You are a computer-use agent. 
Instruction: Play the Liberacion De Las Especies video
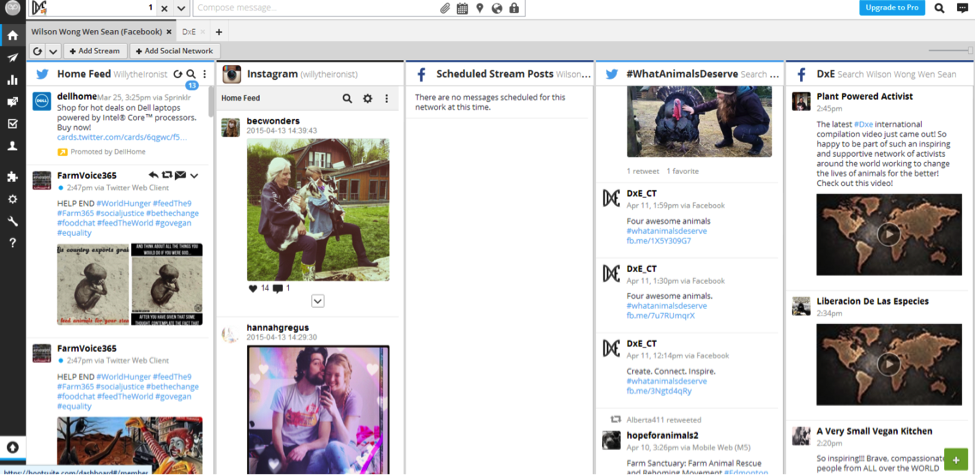[x=889, y=363]
